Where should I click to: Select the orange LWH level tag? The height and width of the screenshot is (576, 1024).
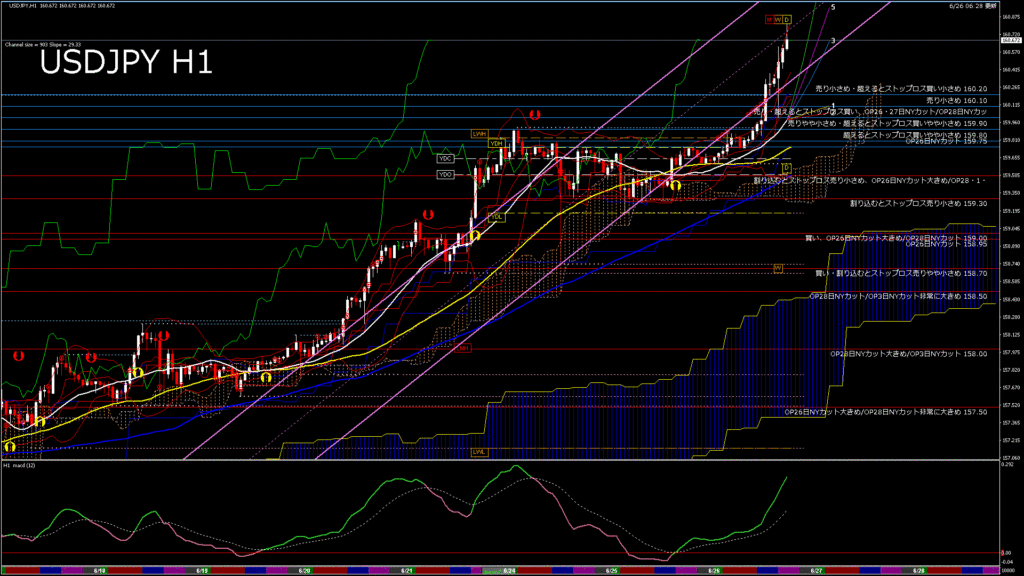tap(479, 133)
